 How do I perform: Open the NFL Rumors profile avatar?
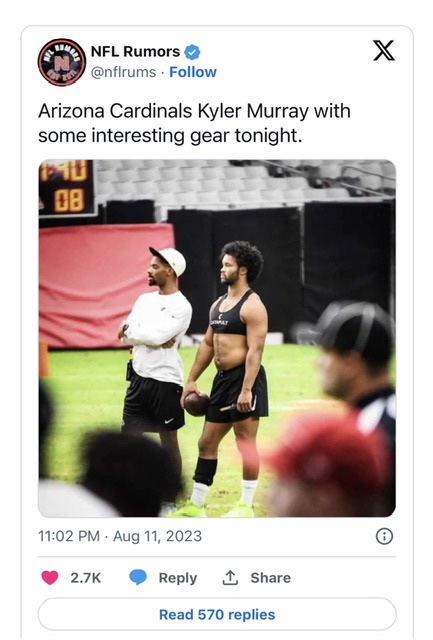[x=62, y=62]
